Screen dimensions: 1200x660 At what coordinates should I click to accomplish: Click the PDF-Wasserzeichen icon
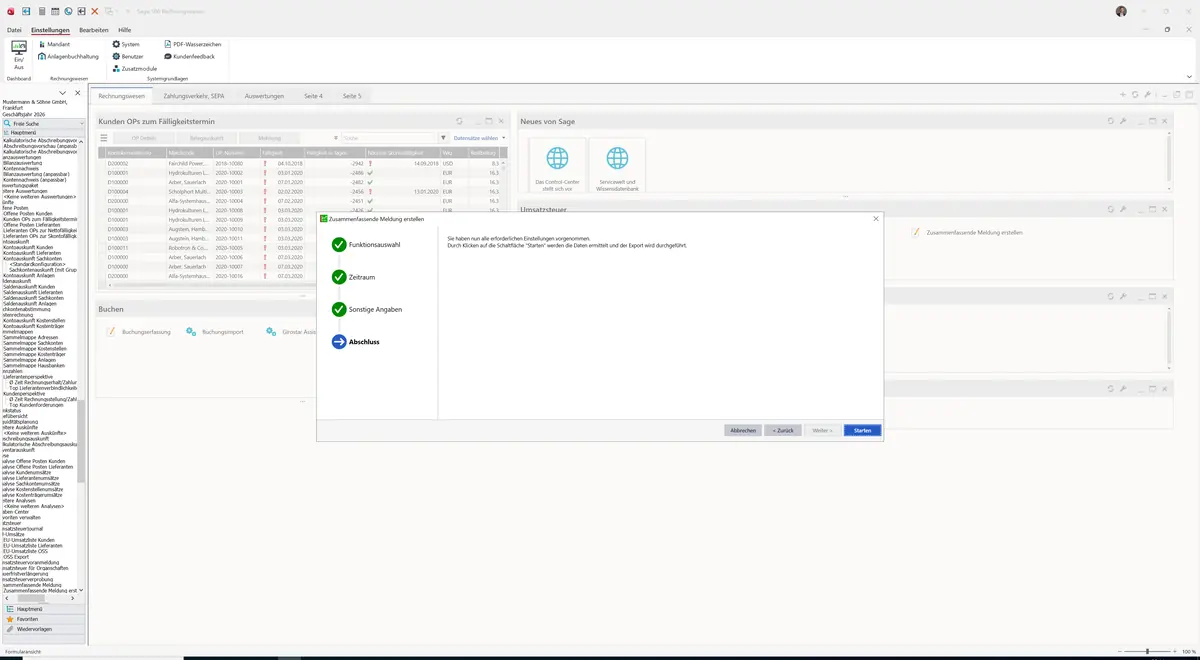pos(167,45)
